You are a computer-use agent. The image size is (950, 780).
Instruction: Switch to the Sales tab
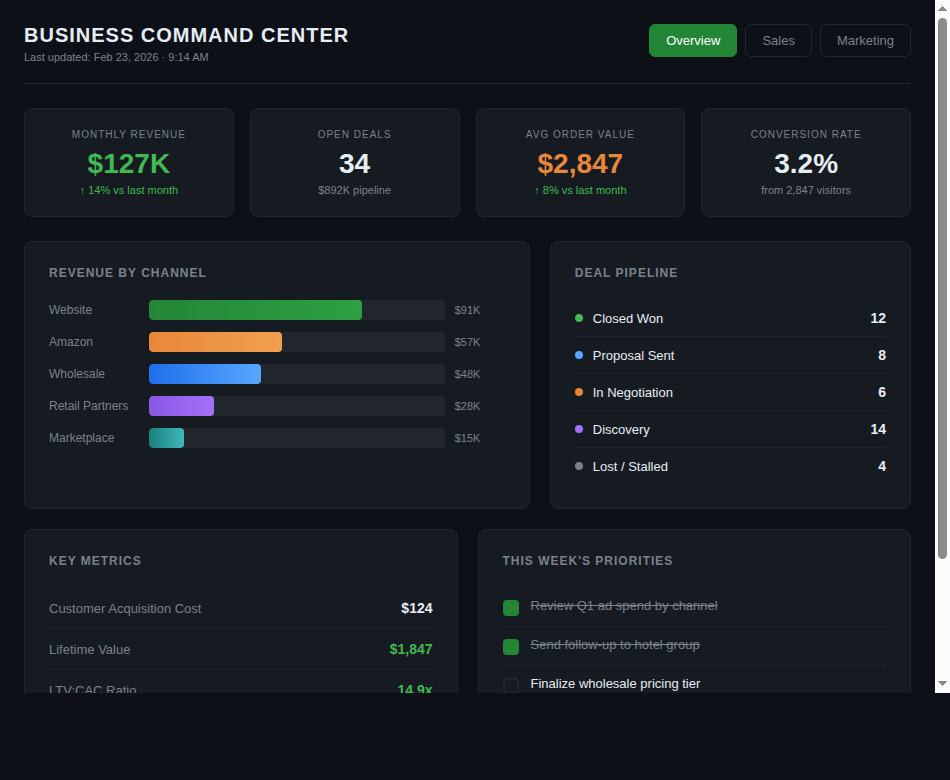778,40
